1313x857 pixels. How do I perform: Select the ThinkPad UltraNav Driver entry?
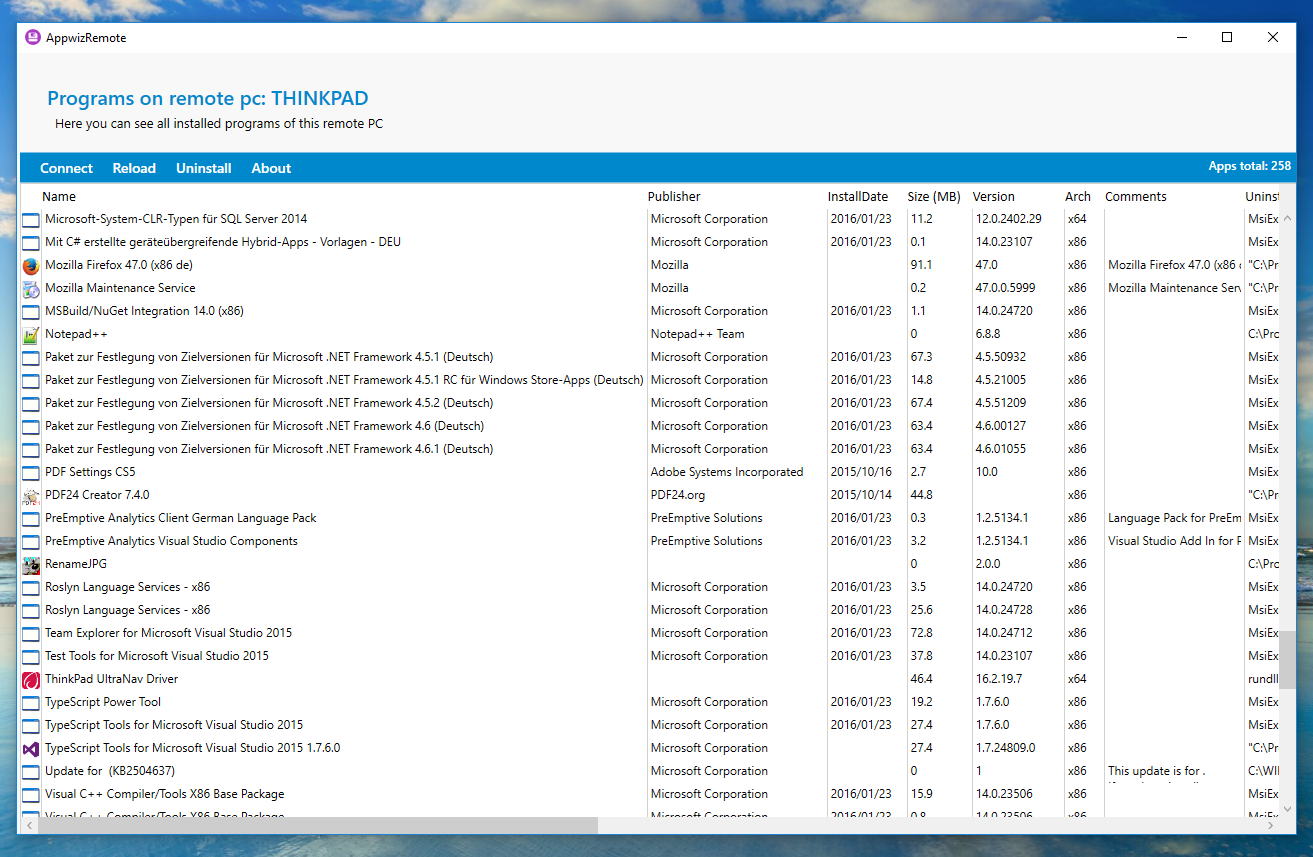click(x=111, y=679)
